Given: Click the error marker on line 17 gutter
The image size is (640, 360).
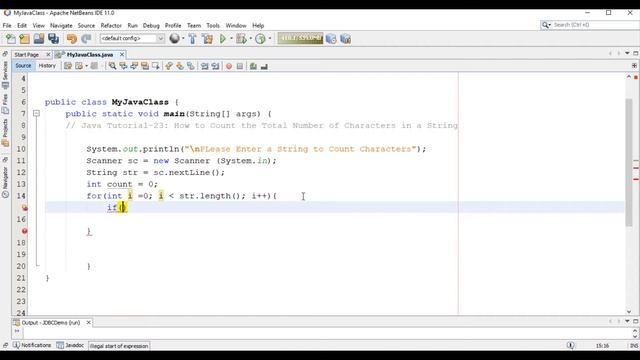Looking at the screenshot, I should click(24, 231).
